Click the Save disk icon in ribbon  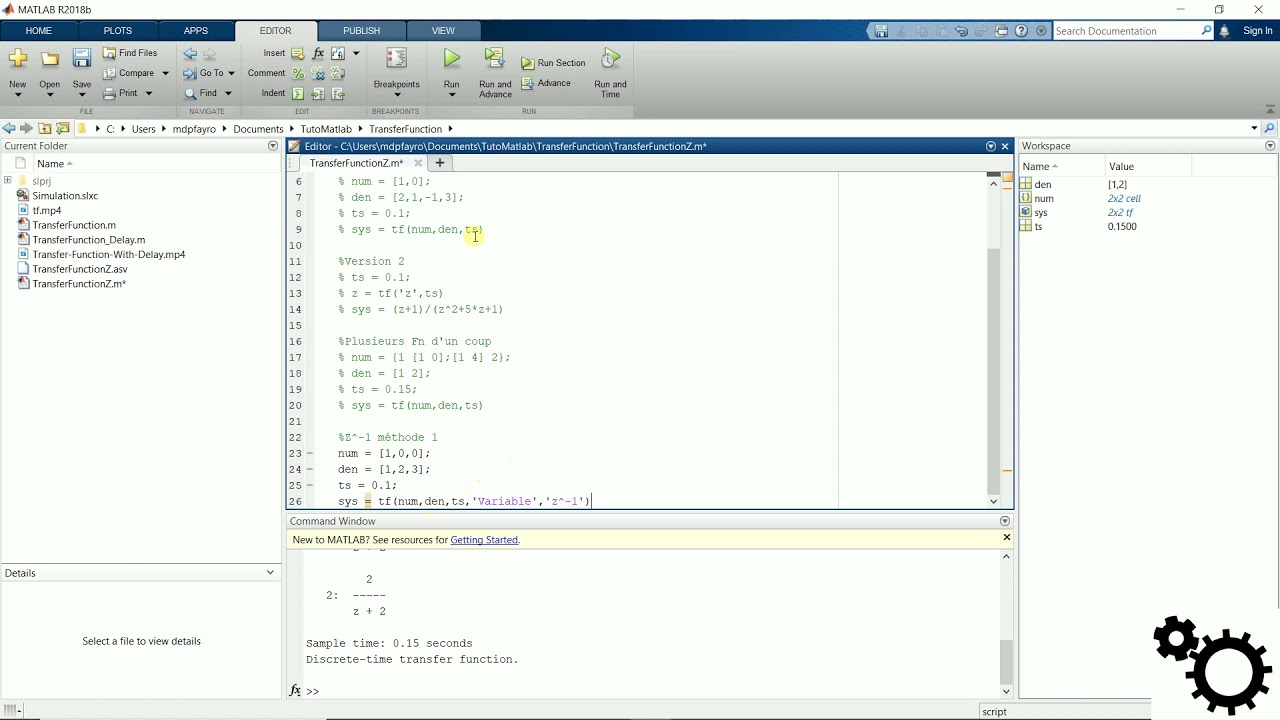82,59
